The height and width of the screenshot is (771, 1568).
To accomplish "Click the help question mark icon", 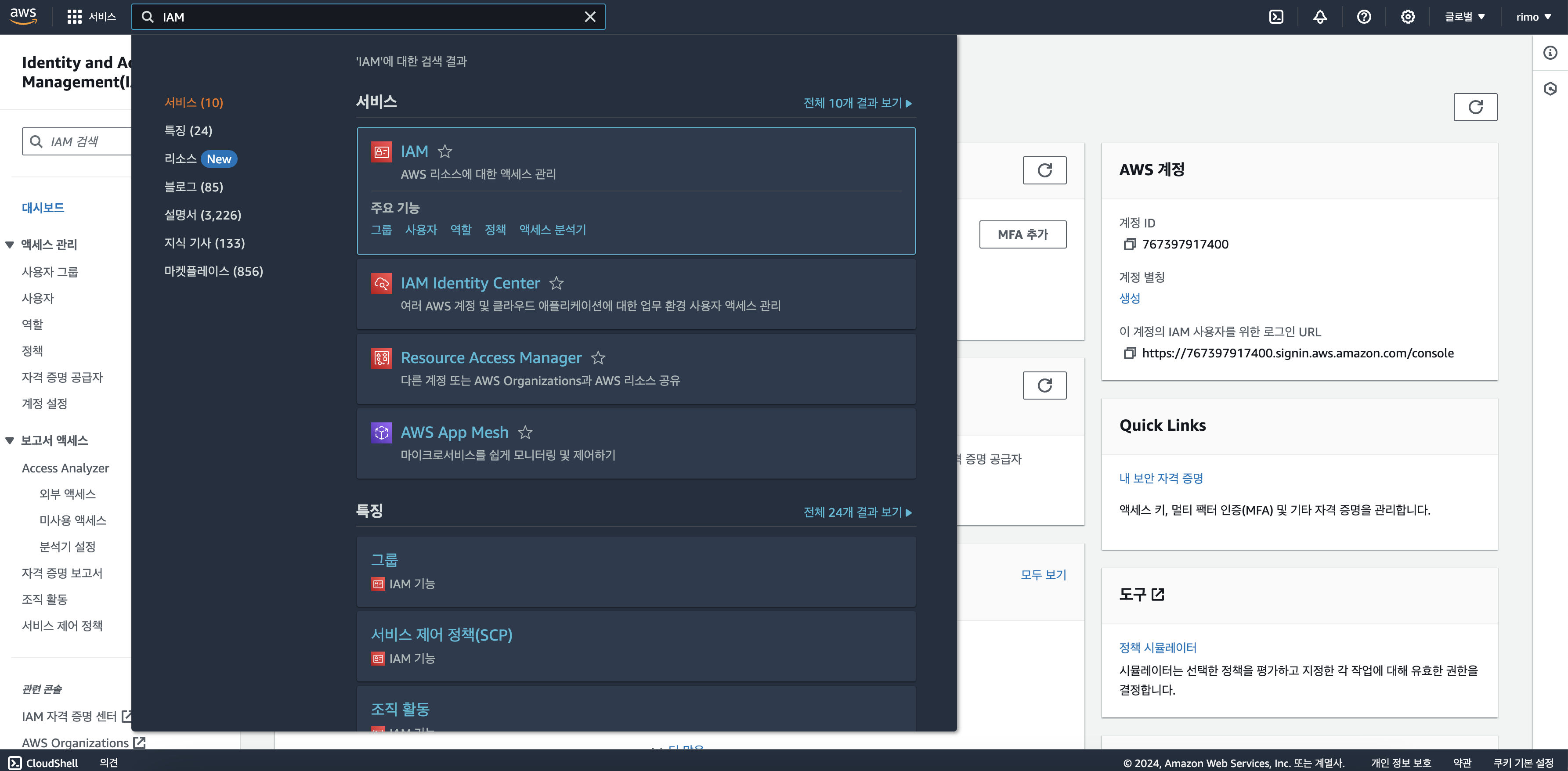I will click(x=1363, y=17).
